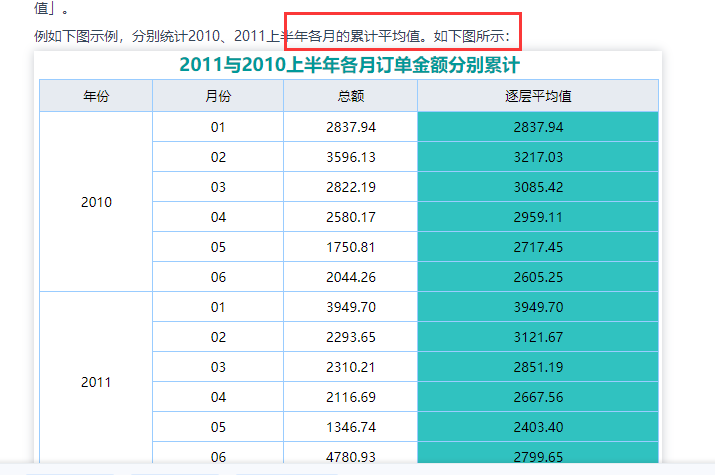Click month 05 beside total 1750.81
This screenshot has width=715, height=475.
click(218, 247)
